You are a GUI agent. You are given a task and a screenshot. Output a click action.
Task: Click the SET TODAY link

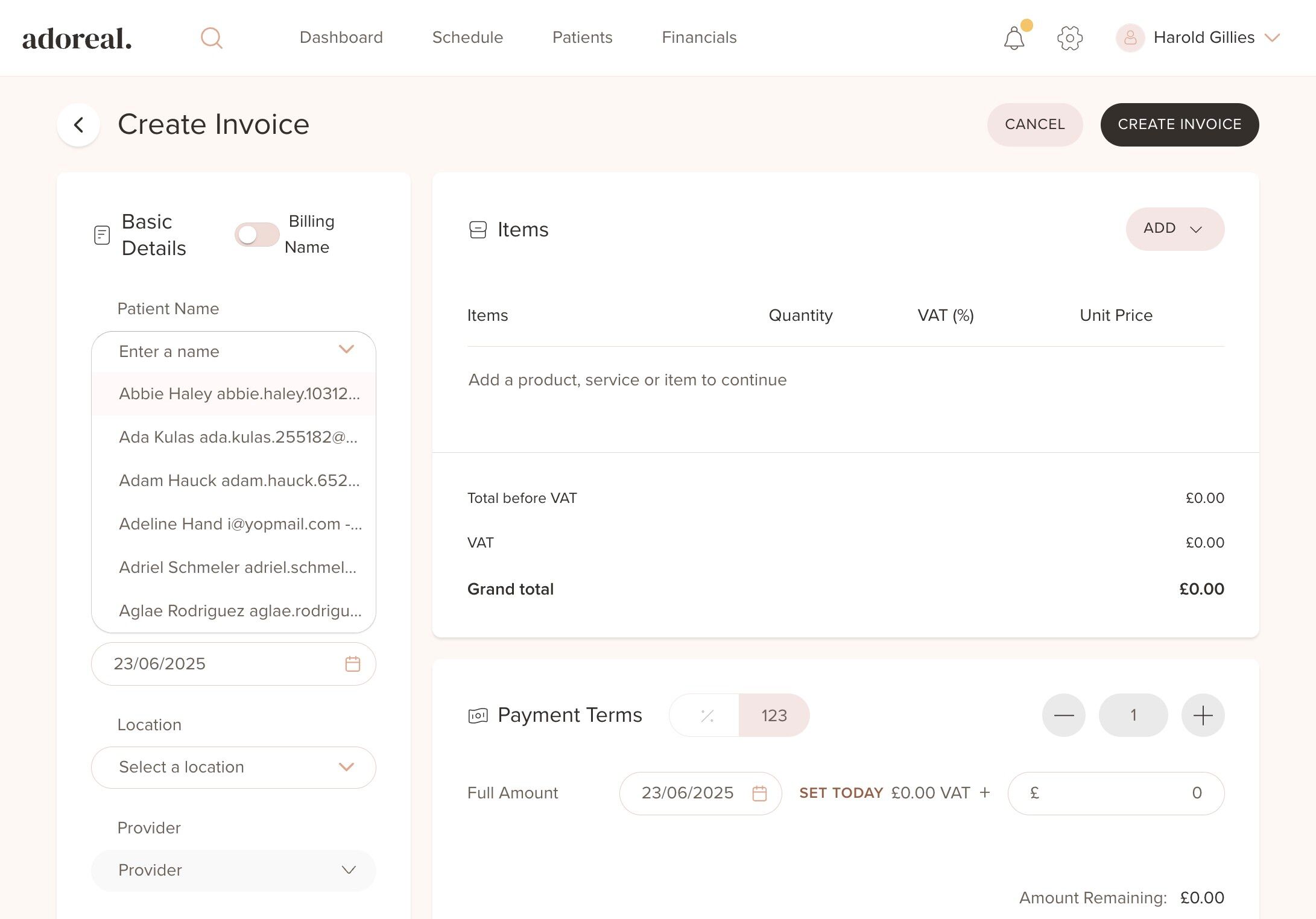pos(841,793)
